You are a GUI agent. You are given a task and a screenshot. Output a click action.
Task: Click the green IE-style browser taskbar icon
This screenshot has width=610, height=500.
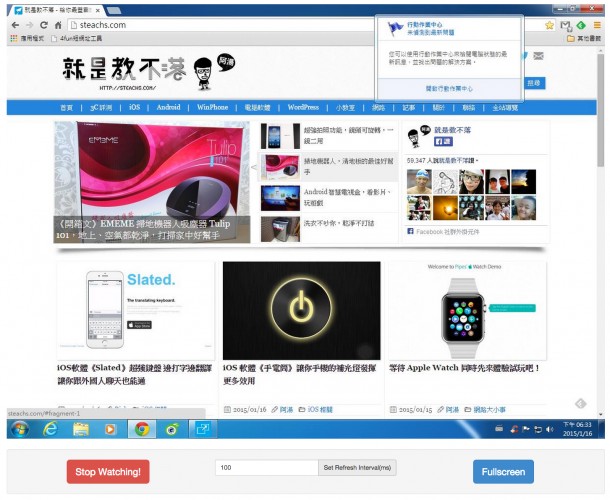click(x=172, y=429)
